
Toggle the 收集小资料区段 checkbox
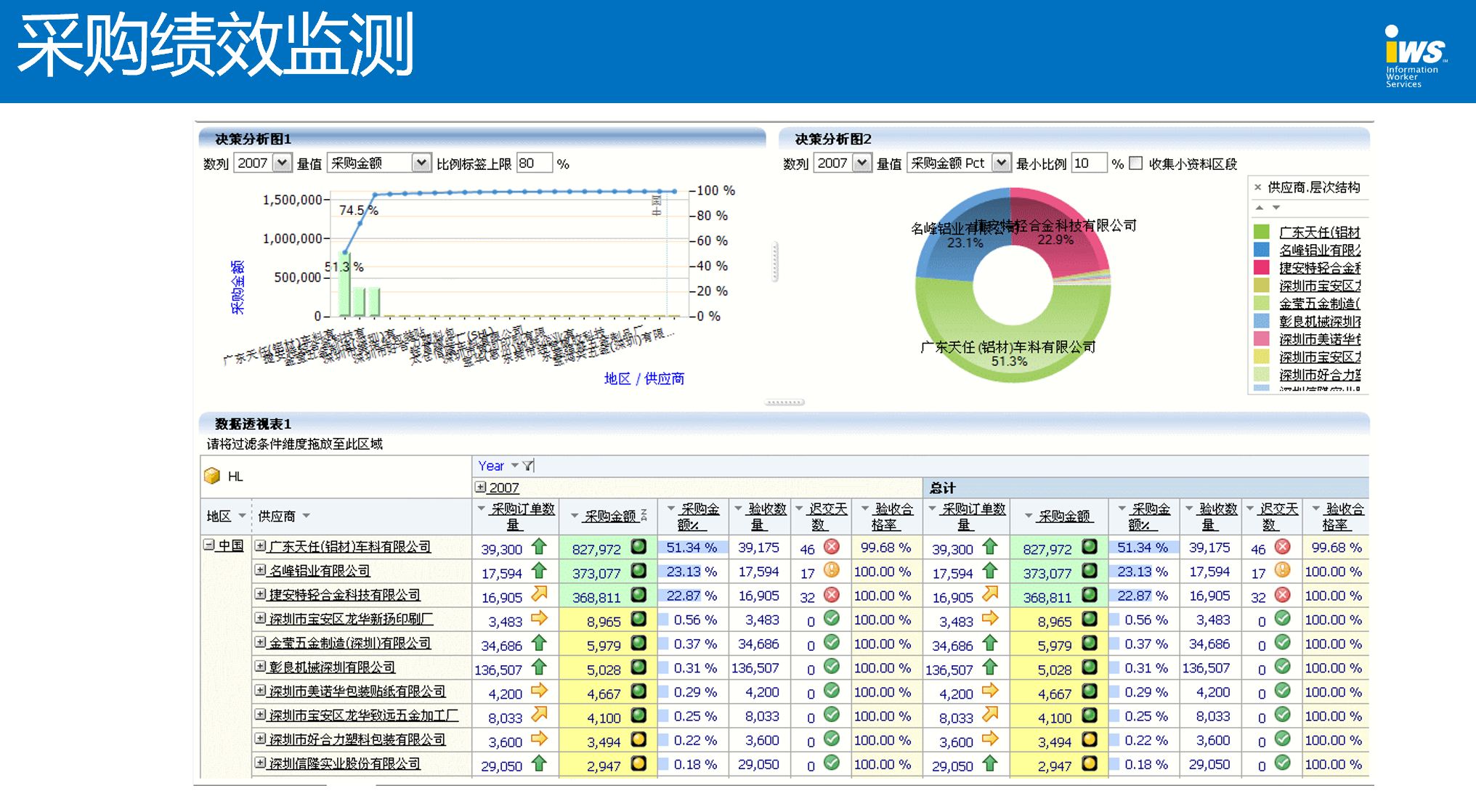click(x=1136, y=163)
